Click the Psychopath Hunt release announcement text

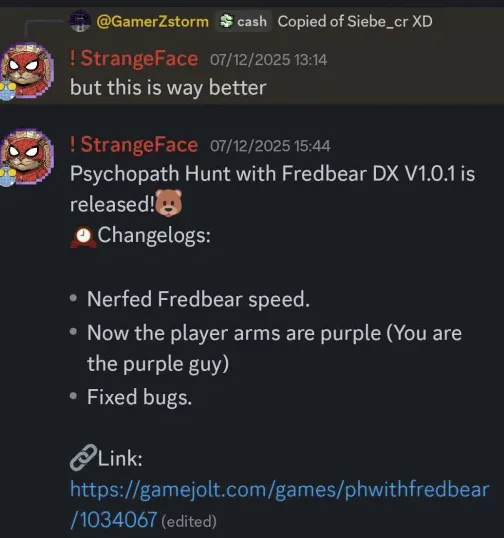272,189
